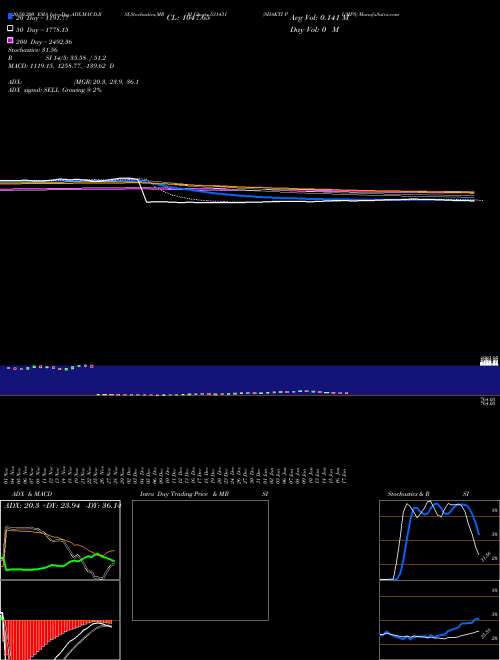
Task: Click the 'Stochastics & RSI' panel title
Action: 428,494
